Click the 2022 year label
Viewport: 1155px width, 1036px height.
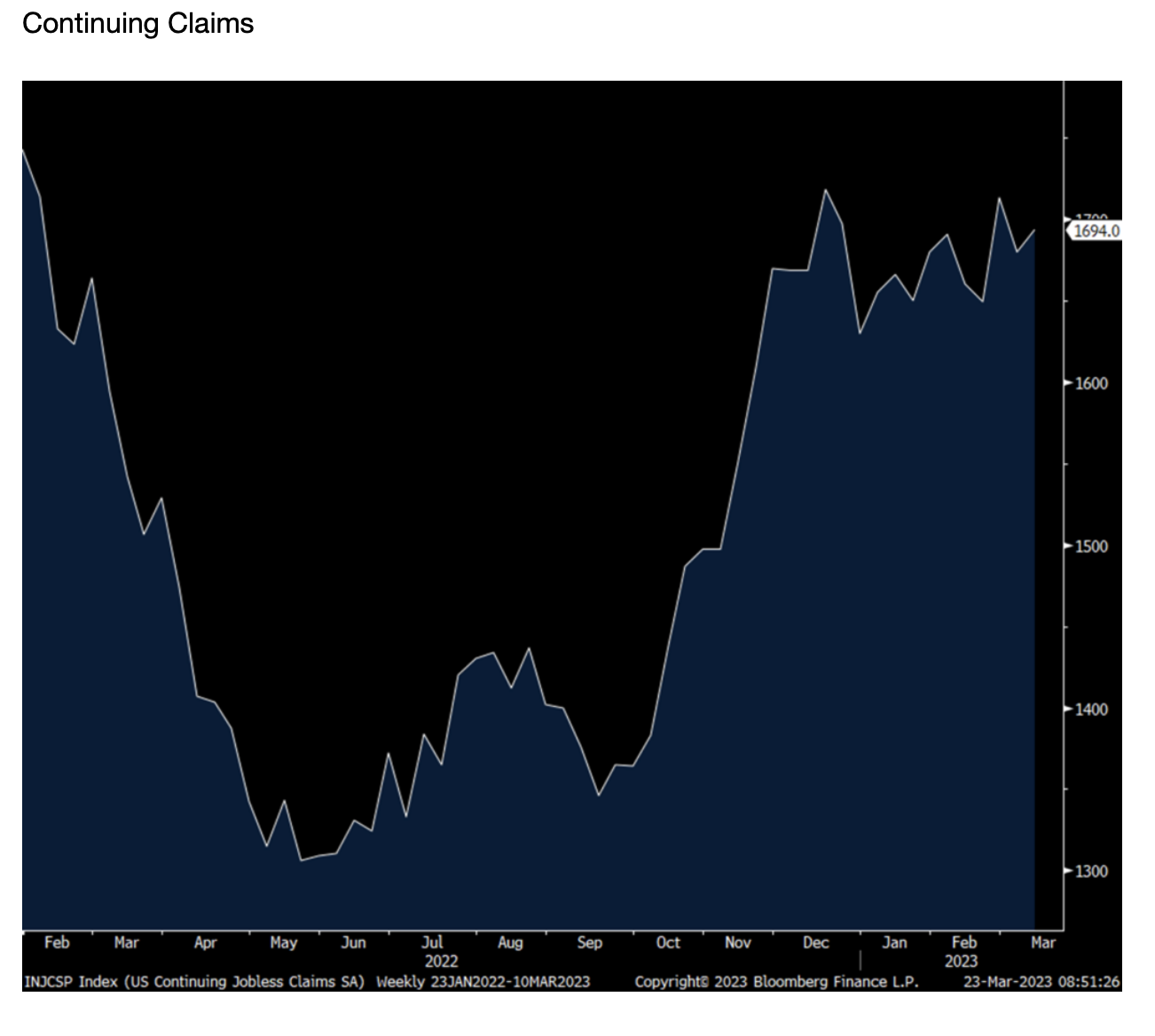(441, 961)
